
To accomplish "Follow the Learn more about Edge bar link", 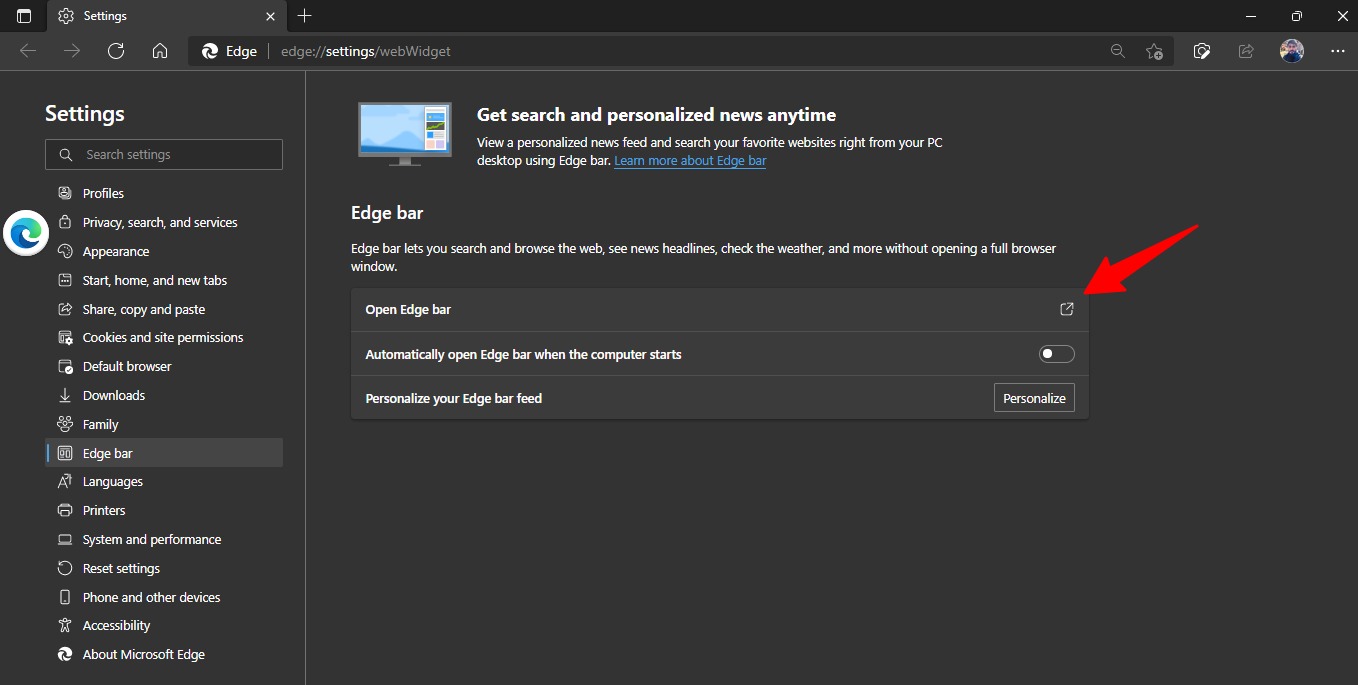I will click(x=690, y=160).
